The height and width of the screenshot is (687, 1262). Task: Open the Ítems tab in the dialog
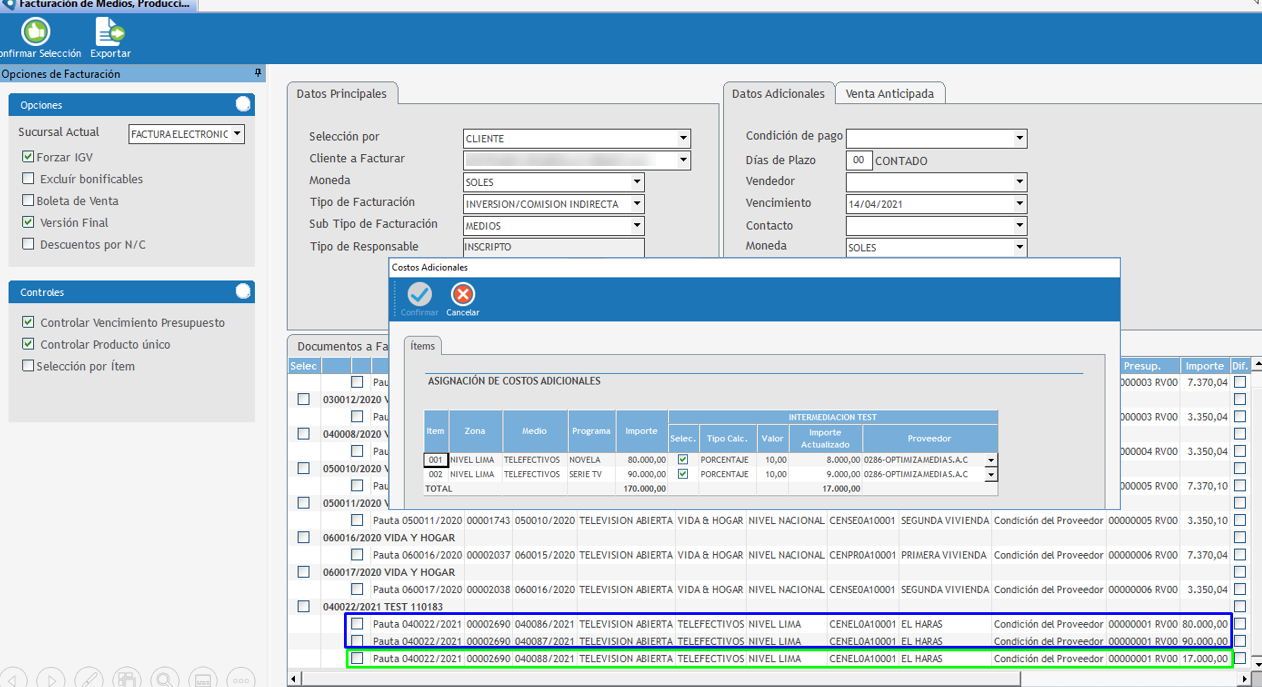(423, 346)
